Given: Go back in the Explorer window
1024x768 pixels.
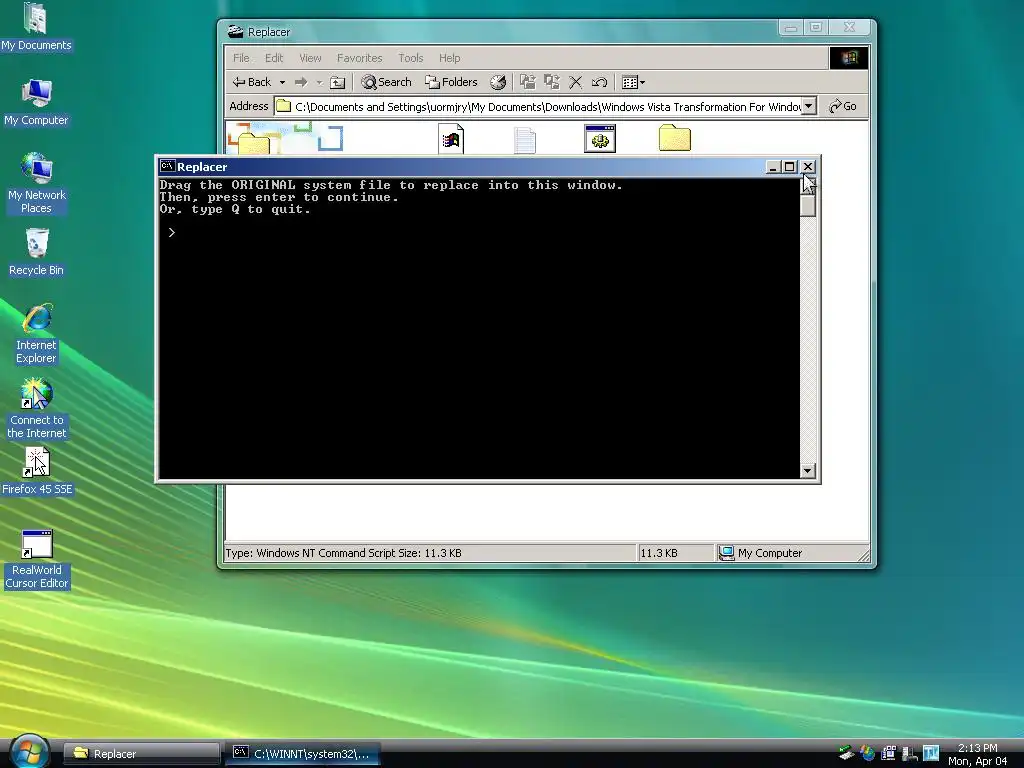Looking at the screenshot, I should [x=252, y=82].
